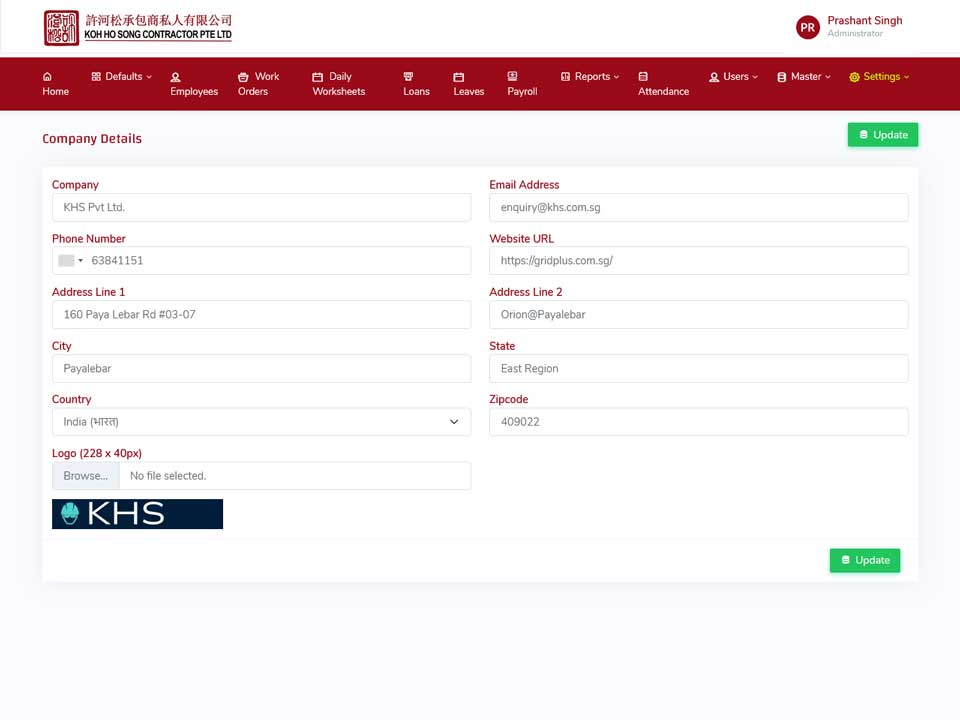The height and width of the screenshot is (720, 960).
Task: Expand the Master menu chevron
Action: (x=828, y=77)
